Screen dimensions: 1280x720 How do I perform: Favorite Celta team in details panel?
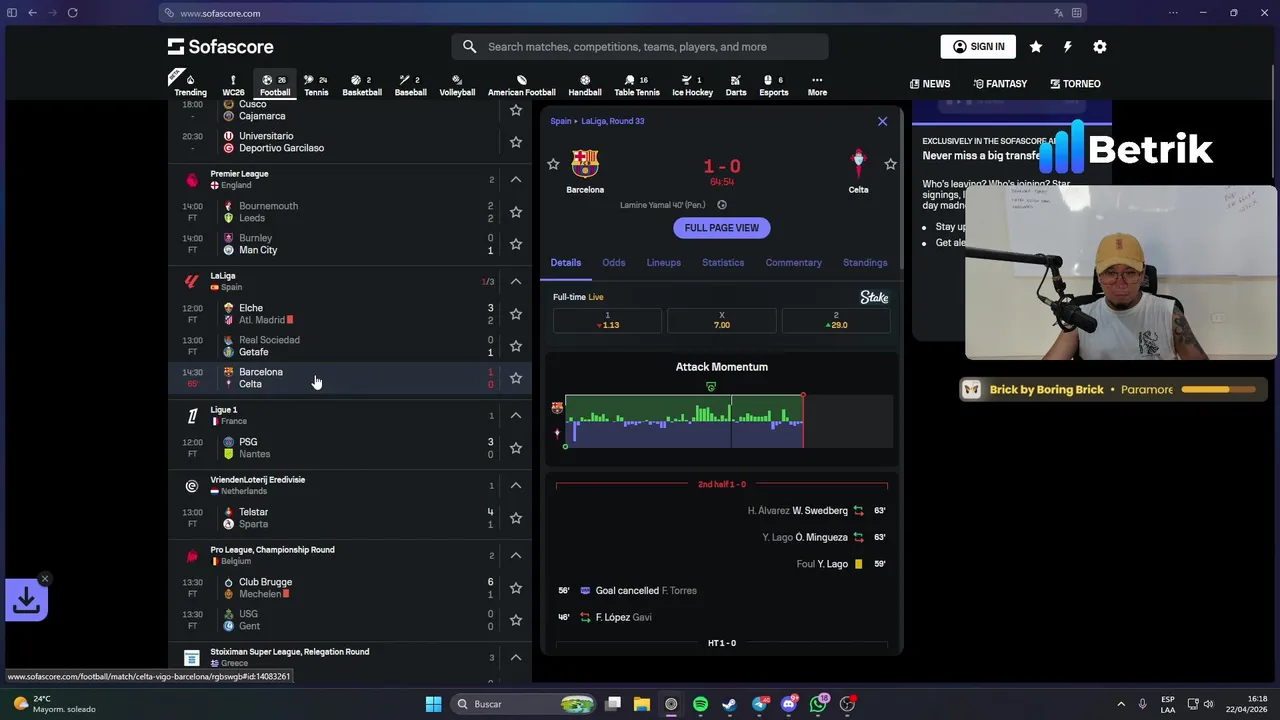tap(890, 164)
